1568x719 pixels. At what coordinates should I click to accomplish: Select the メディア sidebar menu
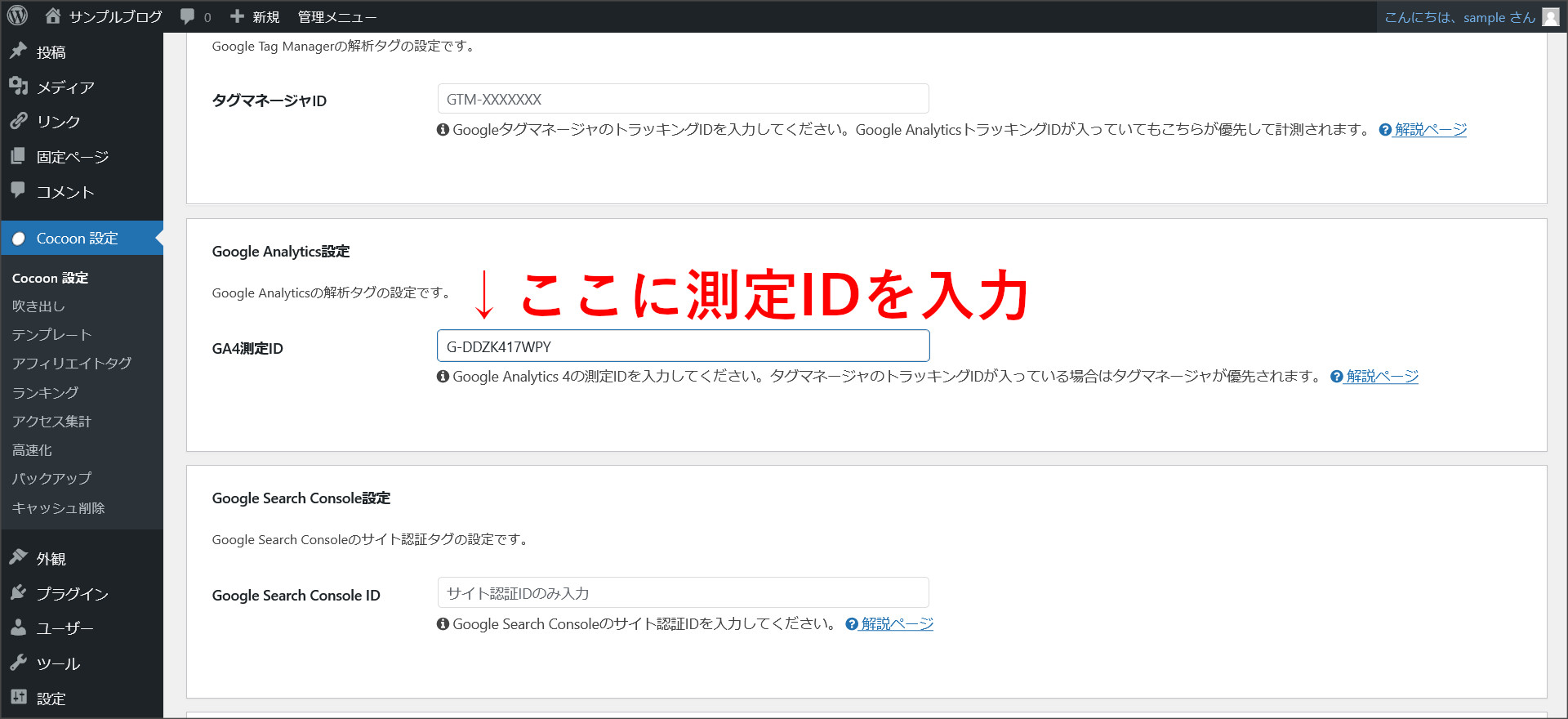pyautogui.click(x=82, y=87)
